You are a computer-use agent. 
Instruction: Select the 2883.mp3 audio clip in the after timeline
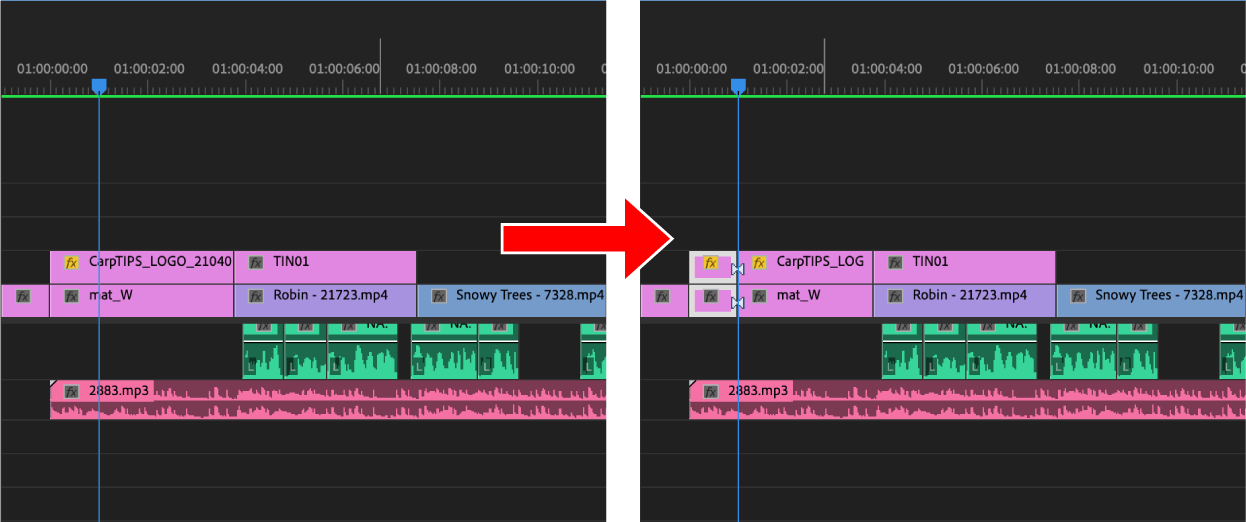967,399
